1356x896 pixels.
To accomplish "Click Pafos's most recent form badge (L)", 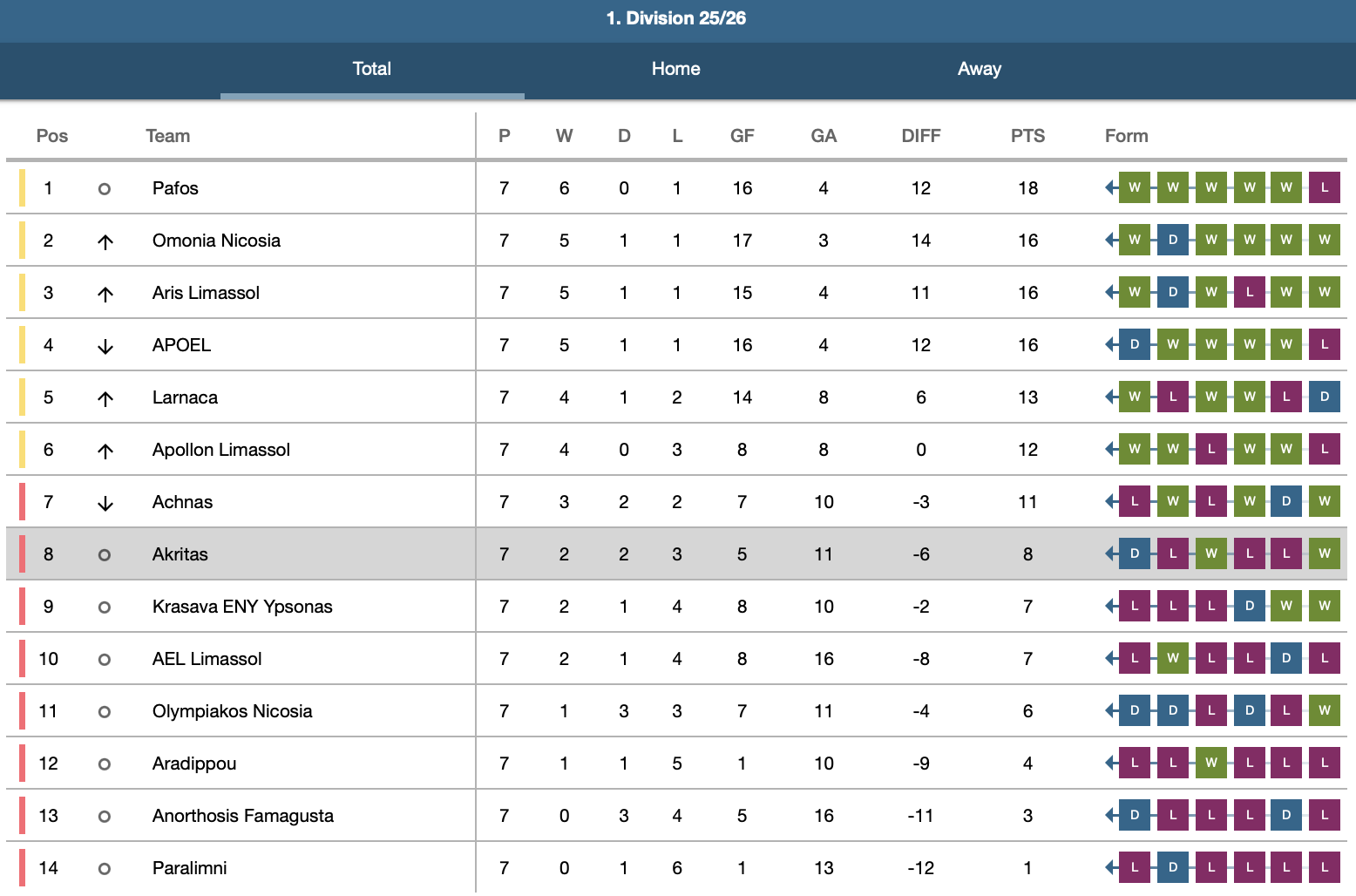I will click(x=1324, y=187).
